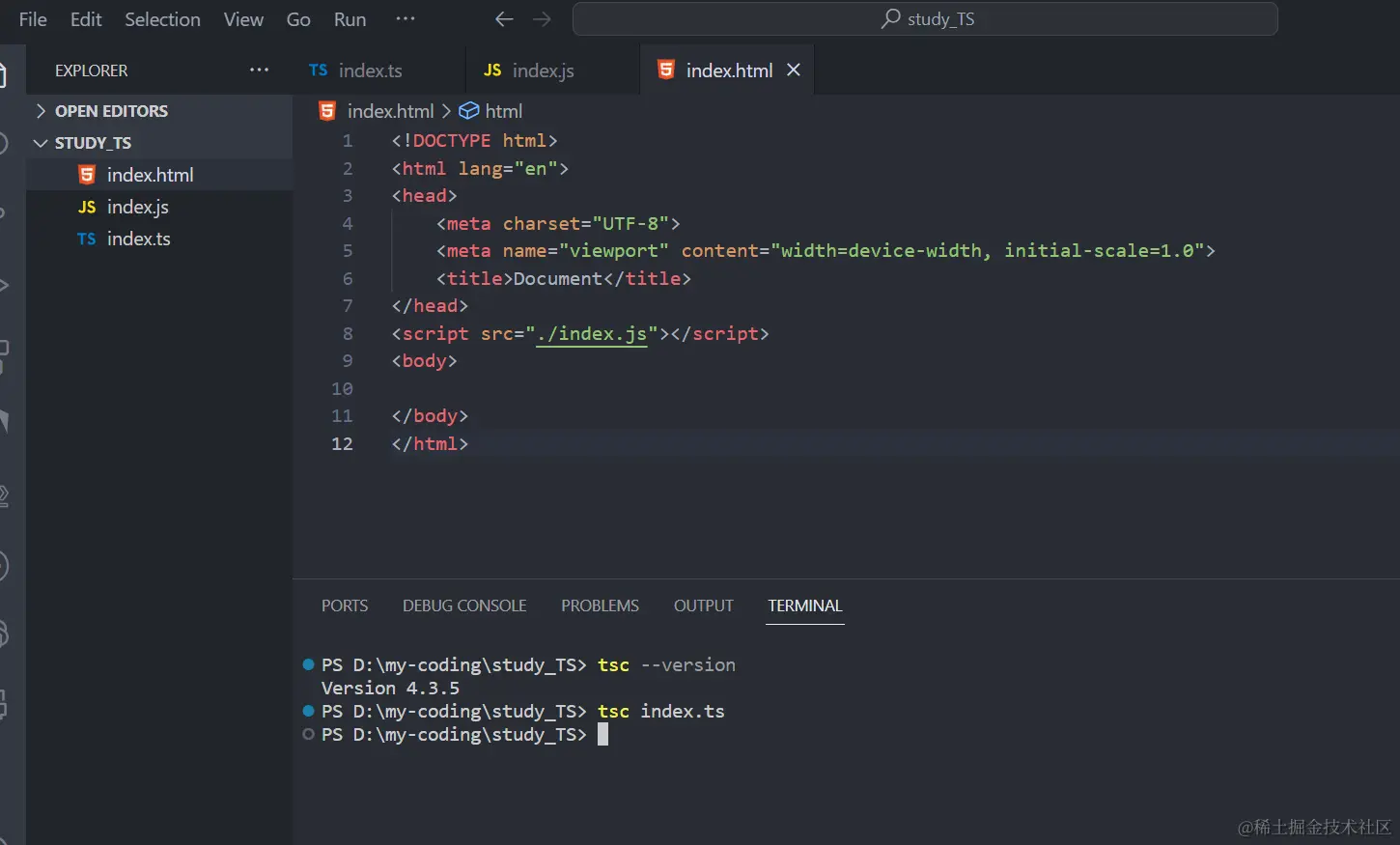Image resolution: width=1400 pixels, height=845 pixels.
Task: Expand the OPEN EDITORS section
Action: (x=159, y=111)
